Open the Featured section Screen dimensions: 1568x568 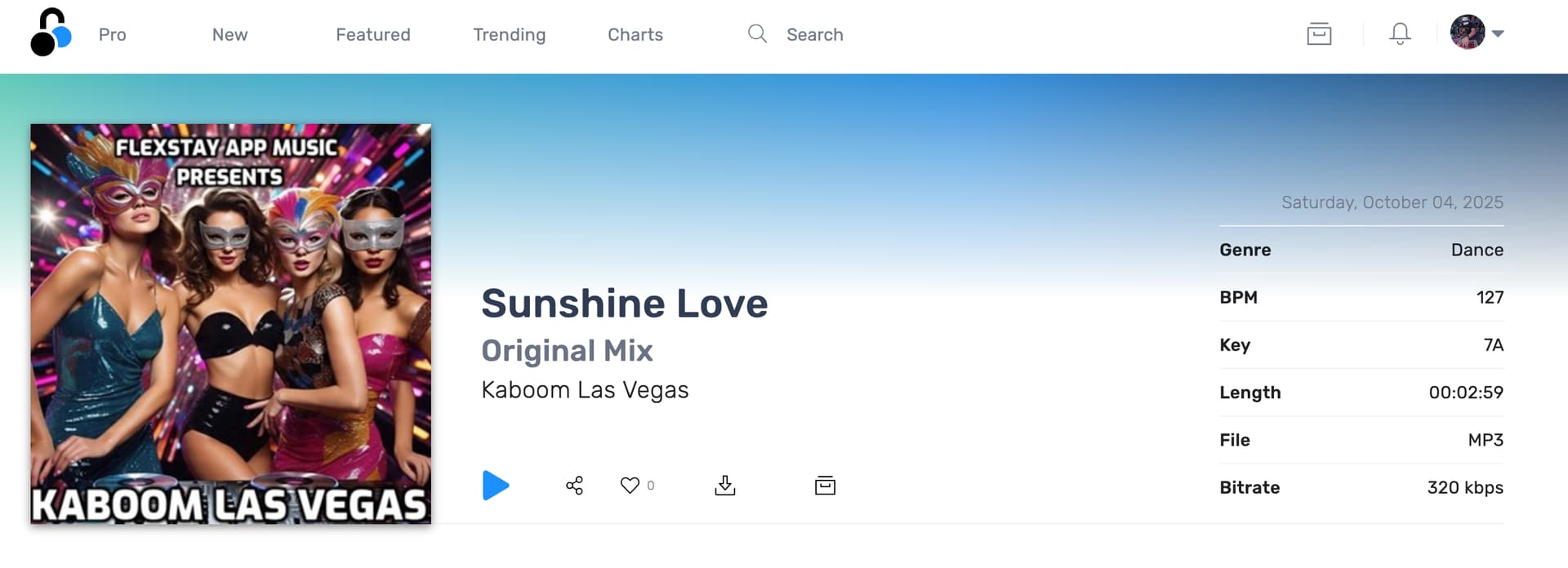pos(372,35)
